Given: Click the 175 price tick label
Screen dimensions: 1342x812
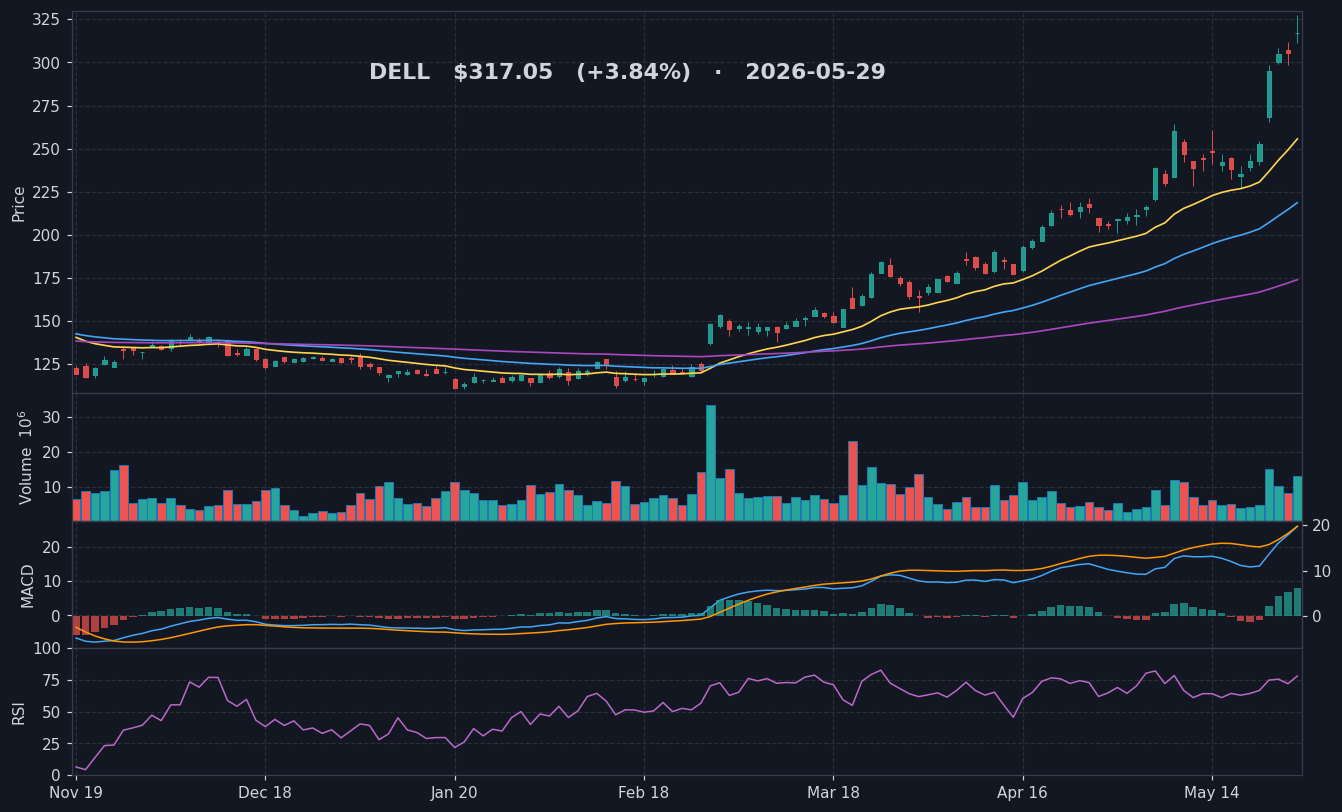Looking at the screenshot, I should tap(46, 278).
